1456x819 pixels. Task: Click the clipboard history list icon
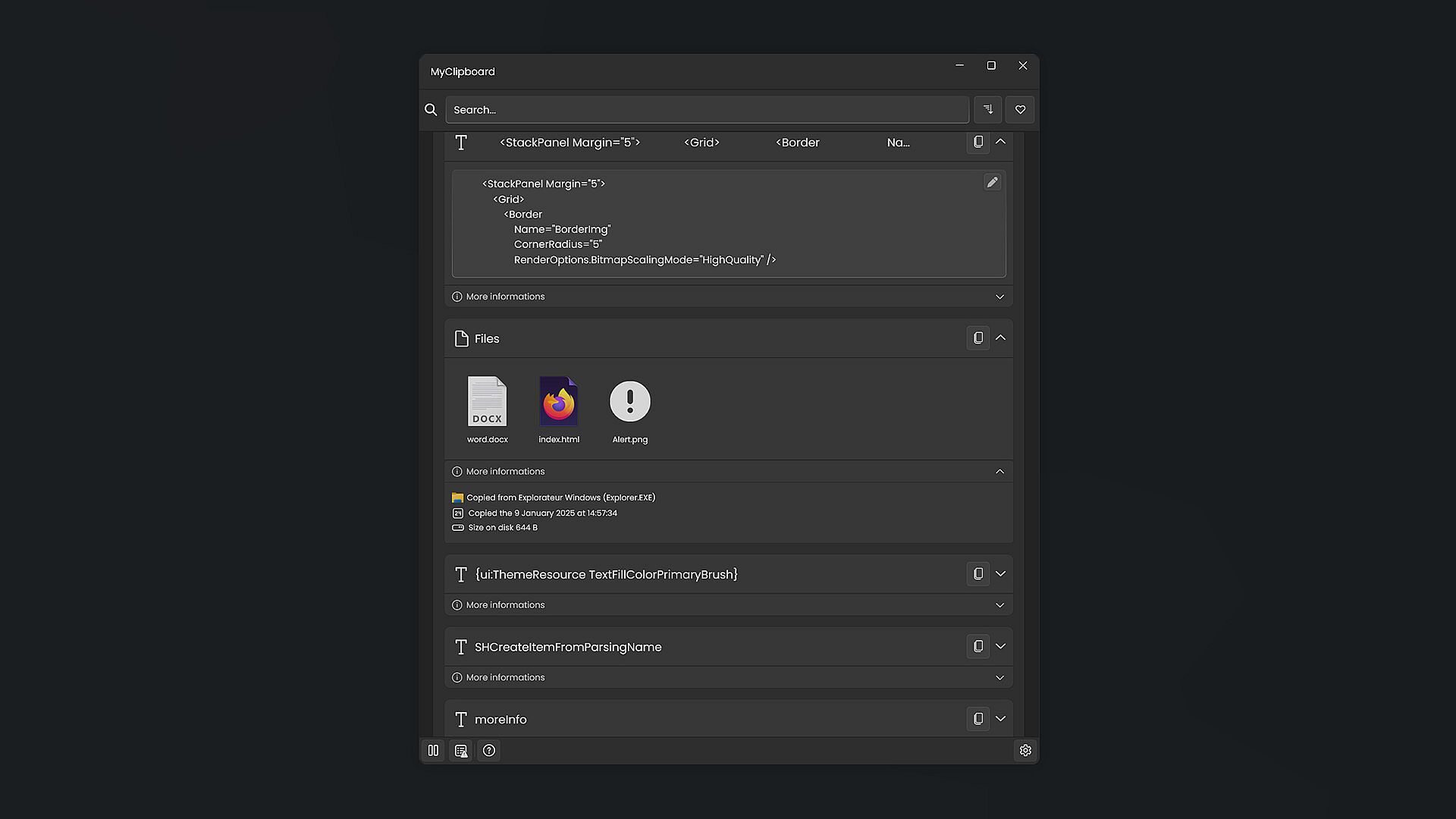[x=461, y=750]
